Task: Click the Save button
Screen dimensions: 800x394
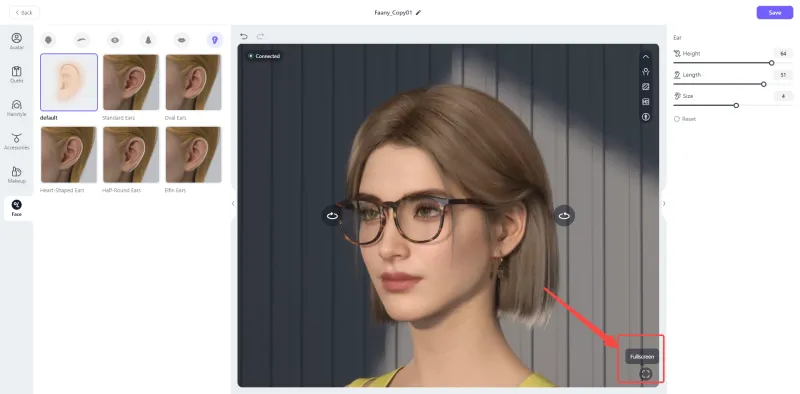Action: [x=774, y=13]
